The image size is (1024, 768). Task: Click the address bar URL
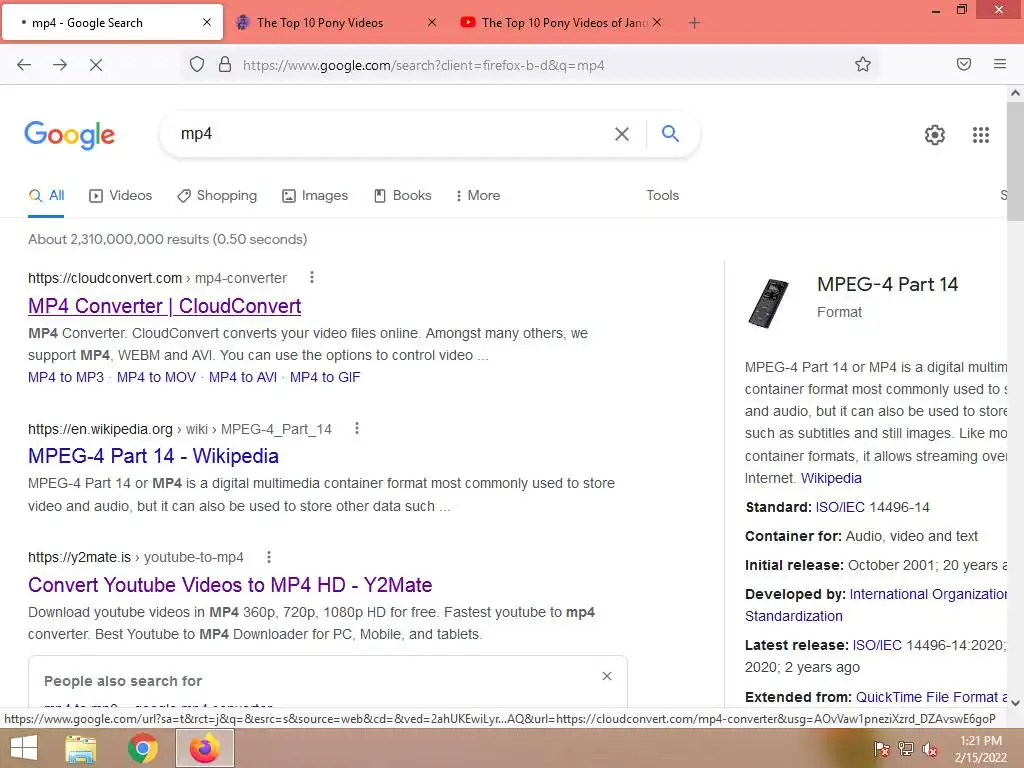pos(423,65)
